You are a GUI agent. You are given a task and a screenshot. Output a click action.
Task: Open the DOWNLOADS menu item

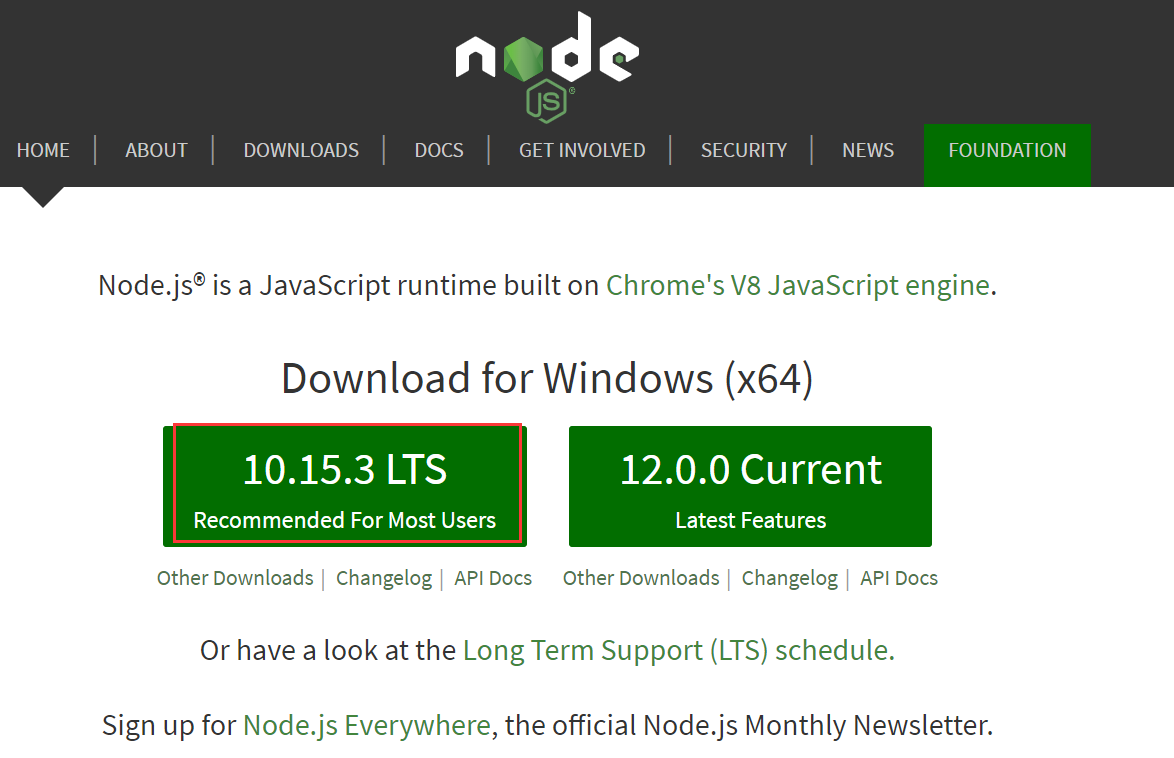point(301,151)
